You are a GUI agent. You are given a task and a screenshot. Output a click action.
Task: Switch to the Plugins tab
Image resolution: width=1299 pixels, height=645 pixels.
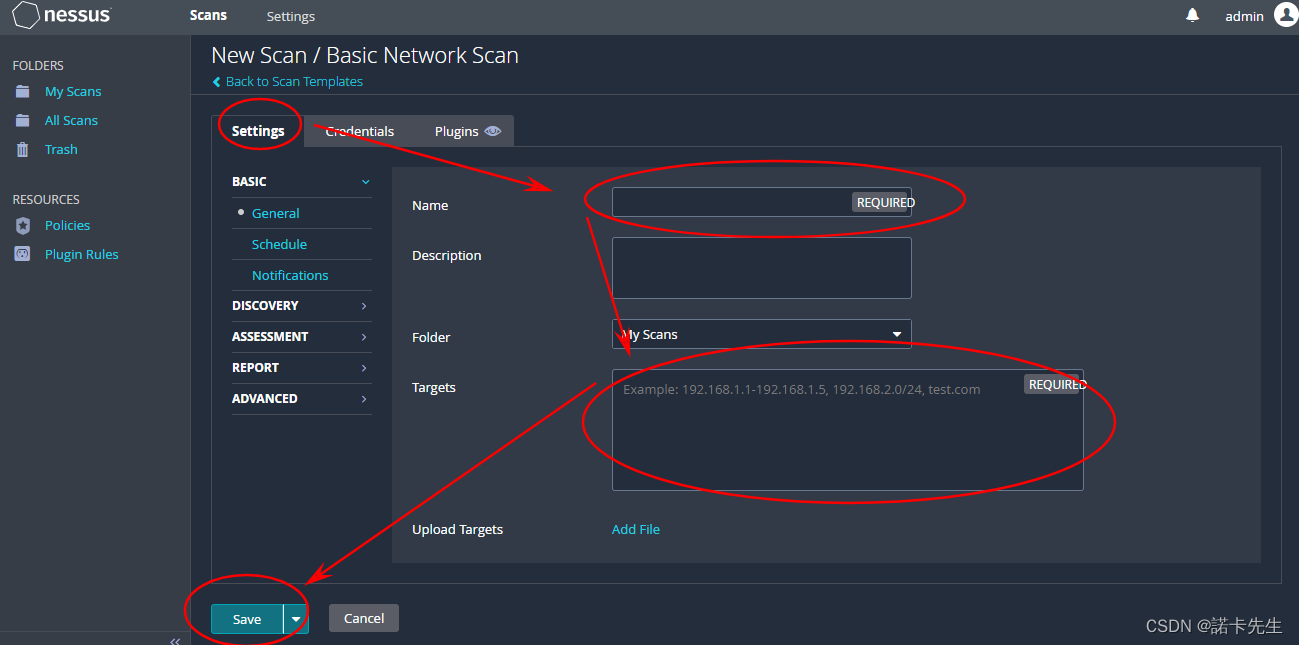coord(457,131)
